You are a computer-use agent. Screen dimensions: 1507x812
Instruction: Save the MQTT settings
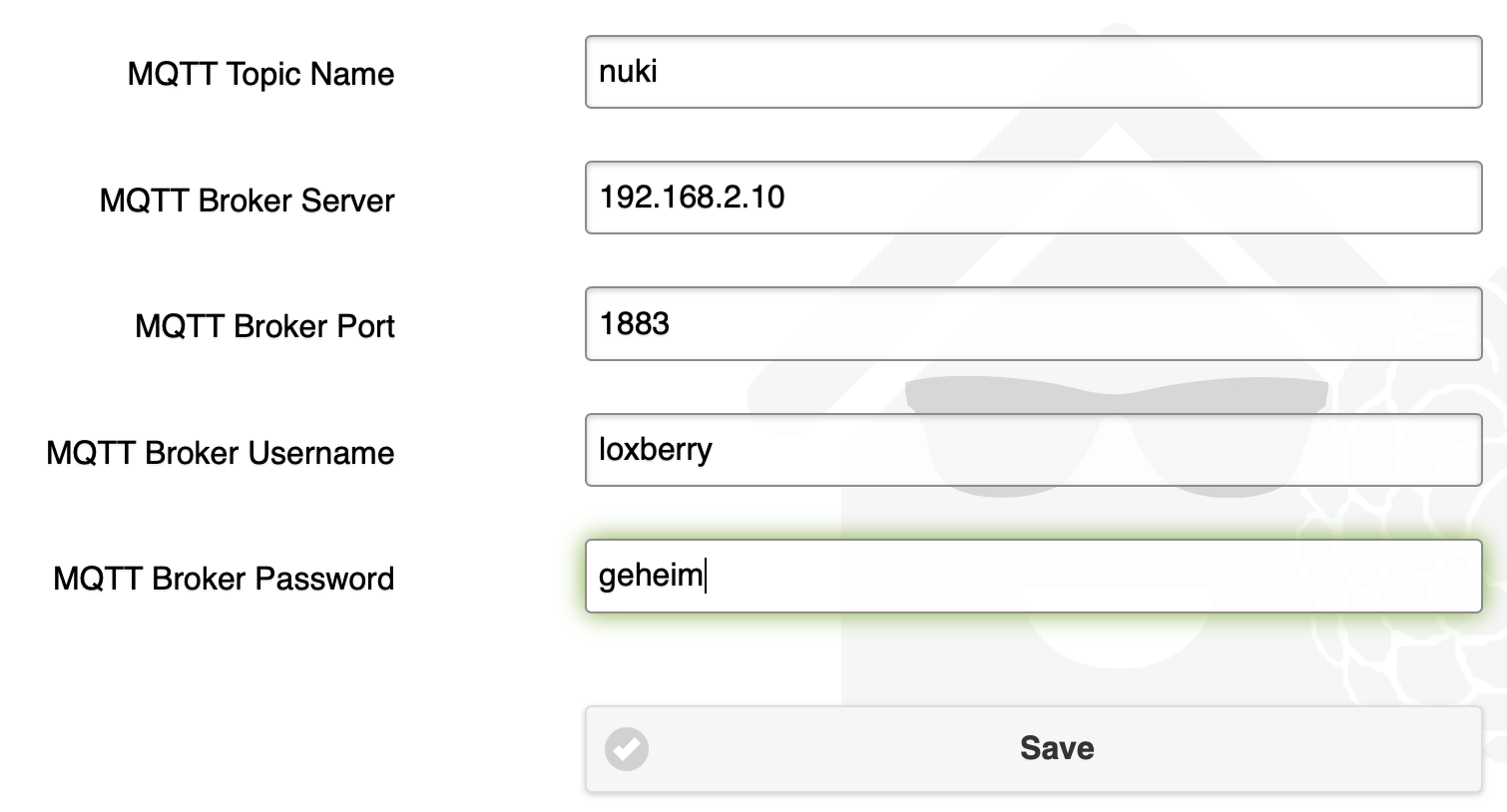1033,749
